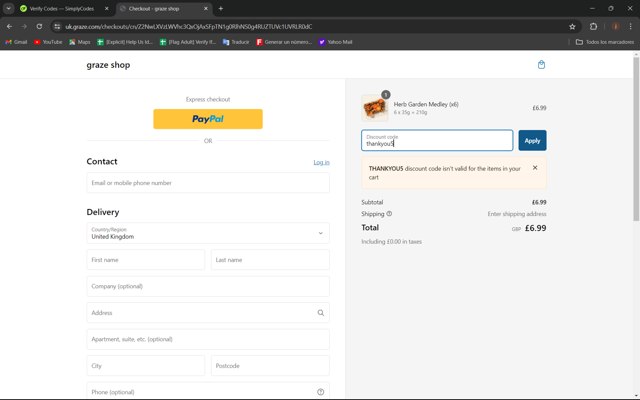
Task: Click the £6.99 total amount
Action: (x=535, y=228)
